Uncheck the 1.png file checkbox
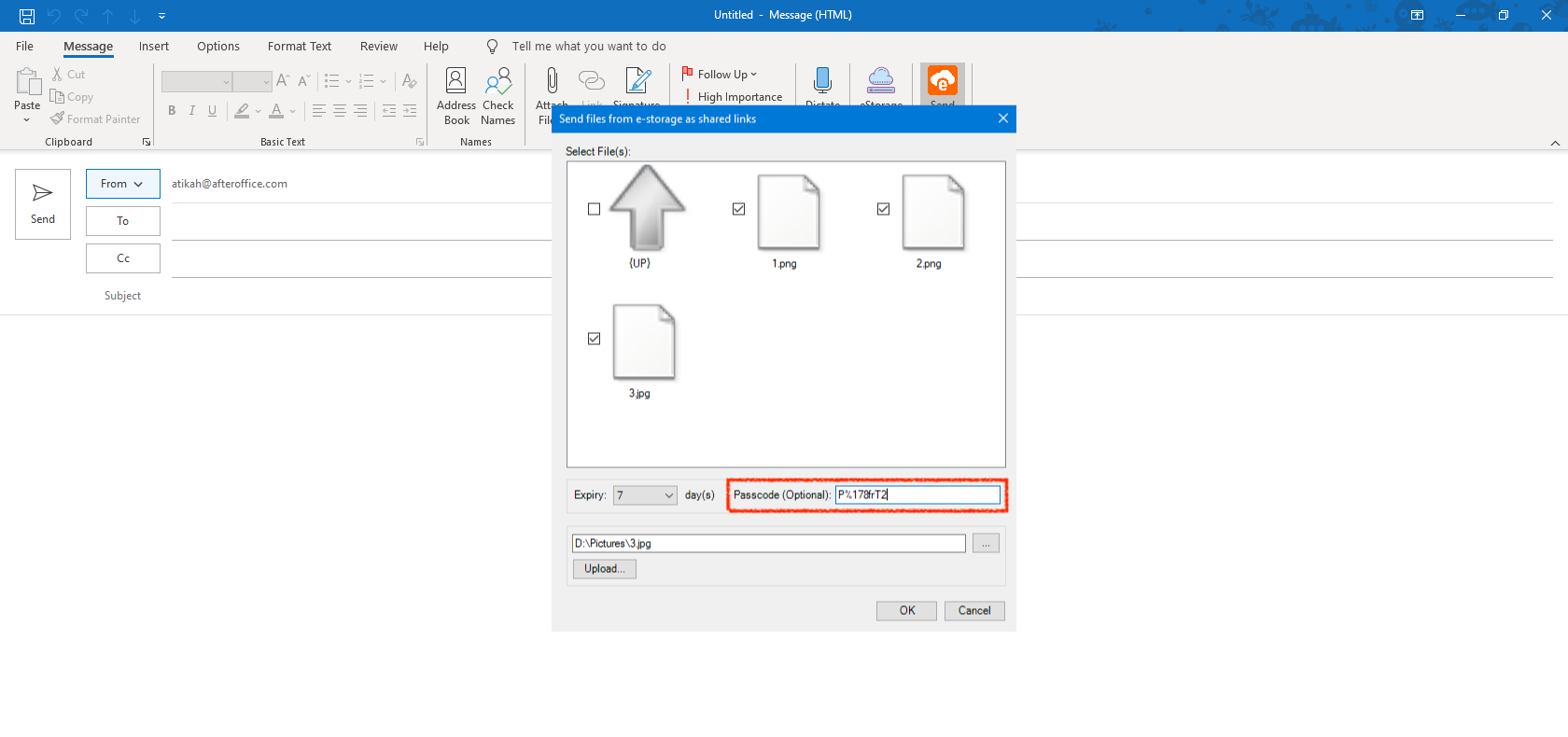 point(738,209)
